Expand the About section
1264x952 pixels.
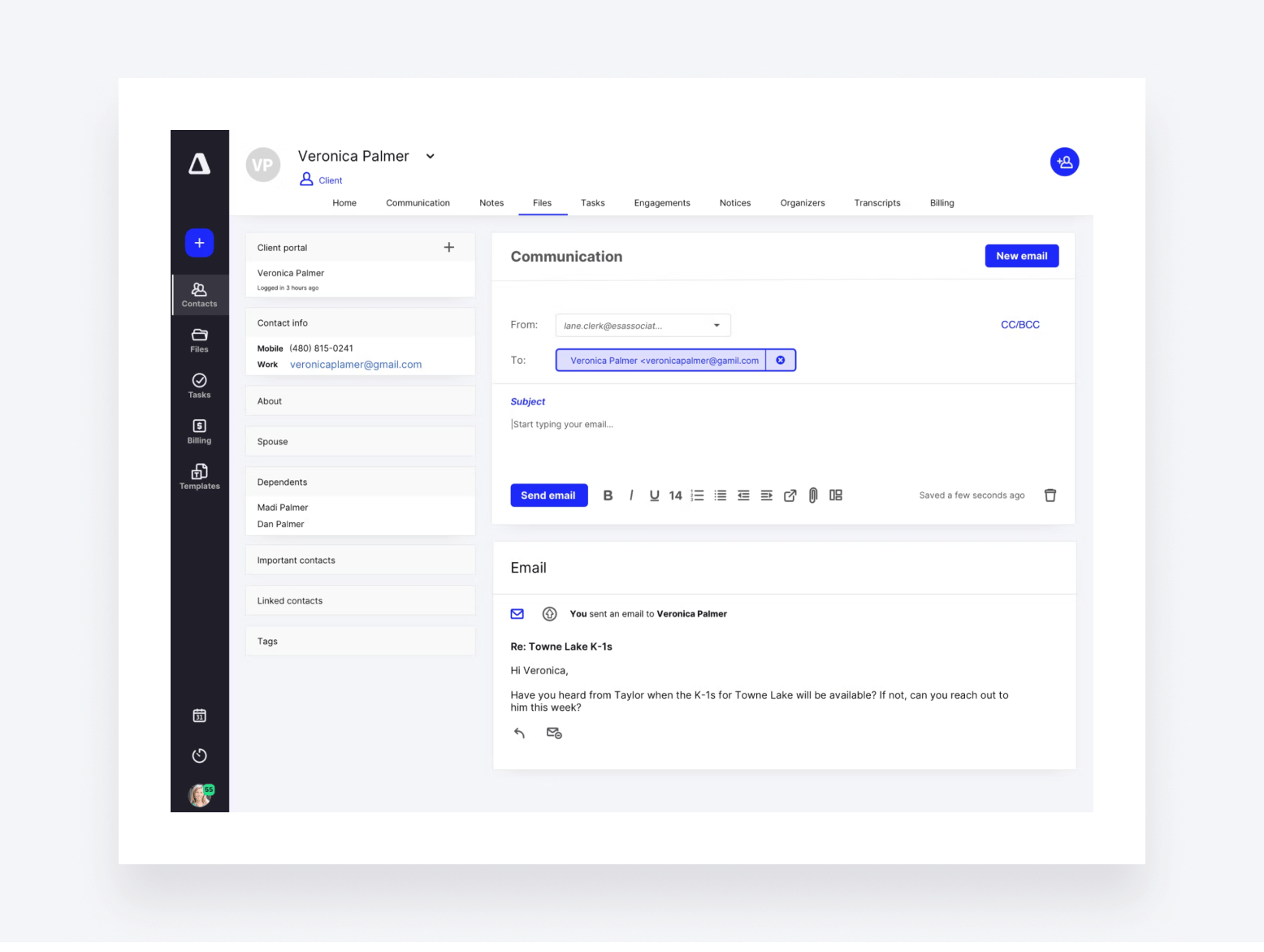[360, 401]
